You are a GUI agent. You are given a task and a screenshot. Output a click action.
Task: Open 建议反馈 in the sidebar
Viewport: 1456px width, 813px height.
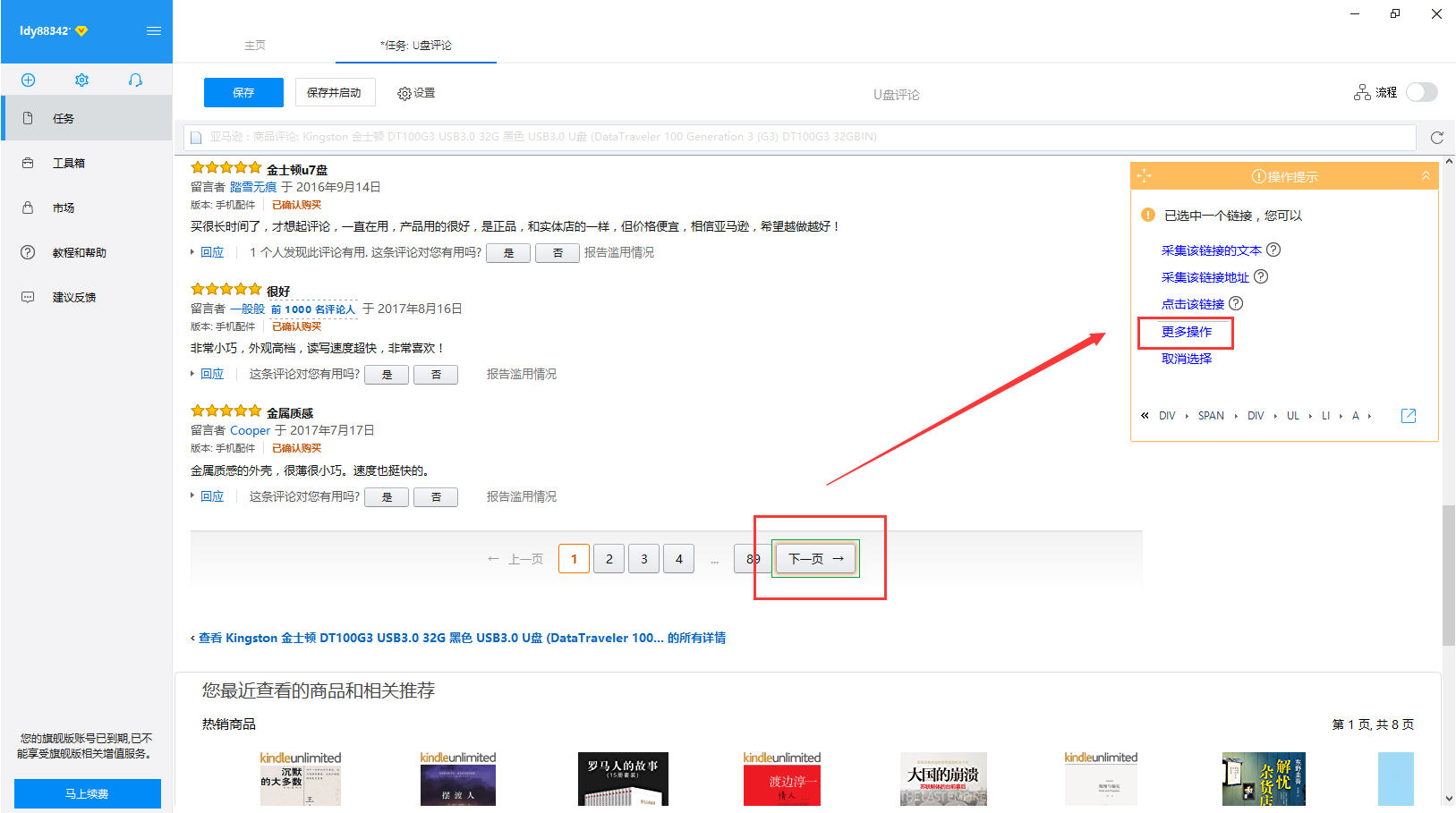[87, 297]
